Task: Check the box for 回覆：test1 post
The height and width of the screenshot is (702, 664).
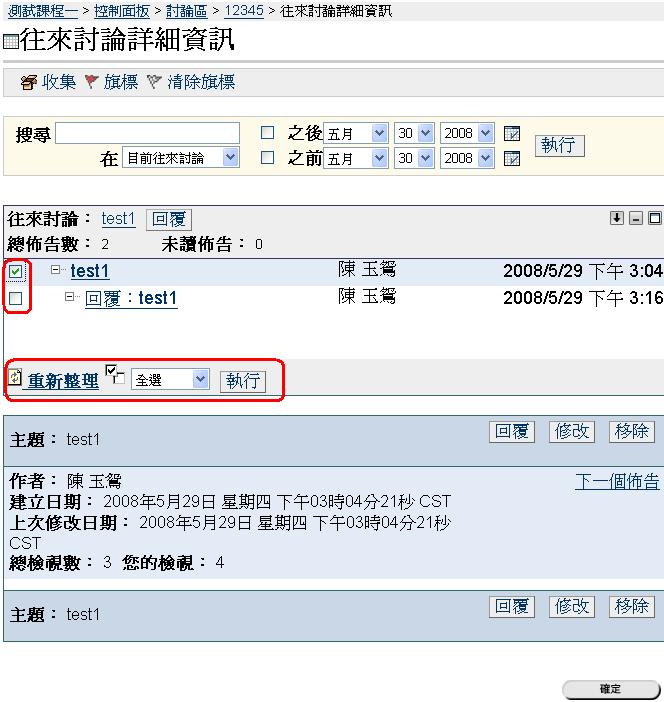Action: [16, 298]
